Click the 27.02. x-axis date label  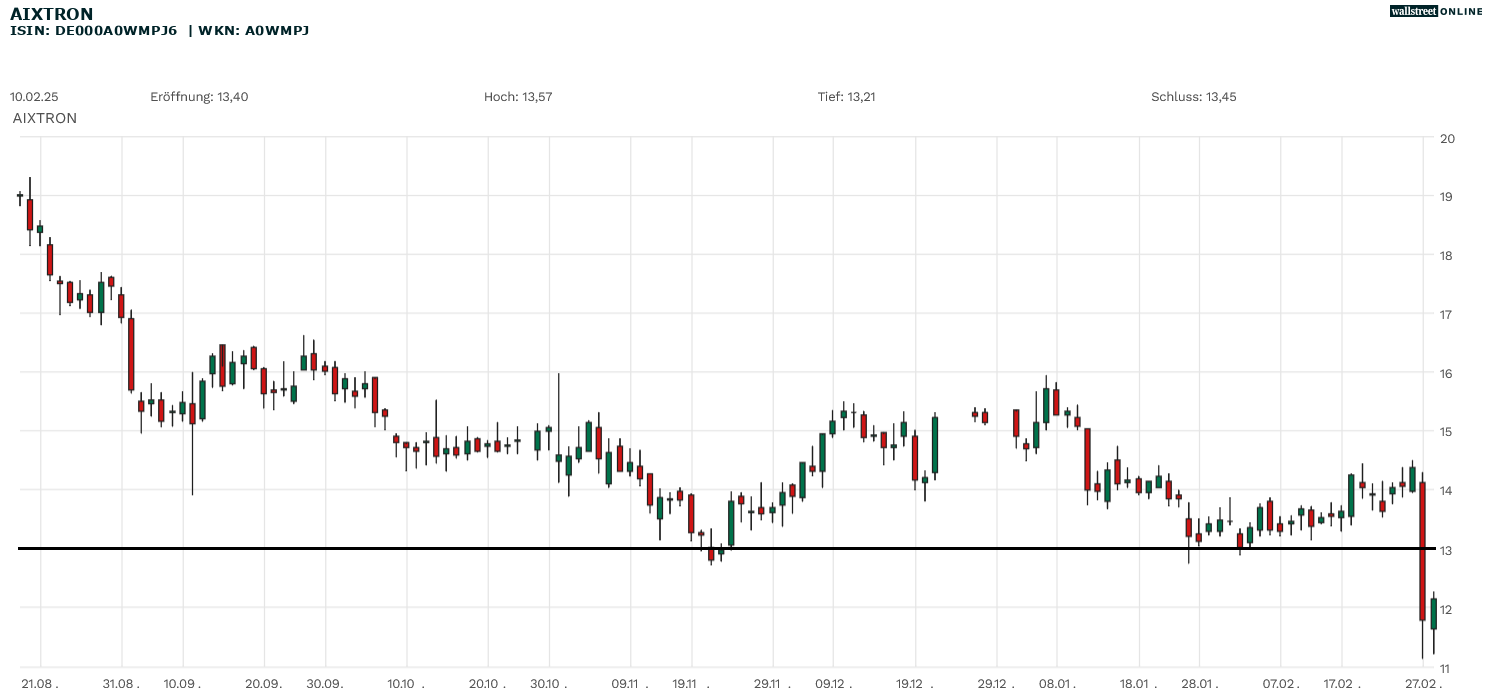coord(1422,683)
